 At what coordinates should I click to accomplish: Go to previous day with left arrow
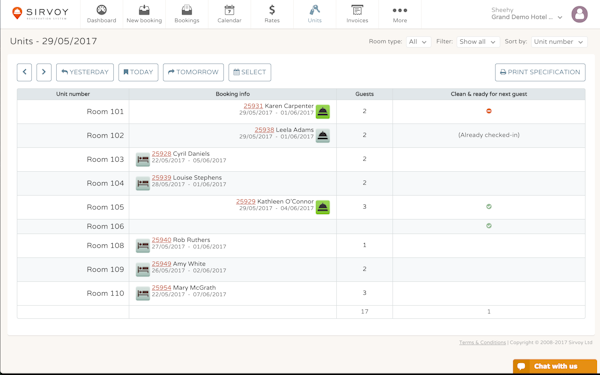[x=24, y=72]
